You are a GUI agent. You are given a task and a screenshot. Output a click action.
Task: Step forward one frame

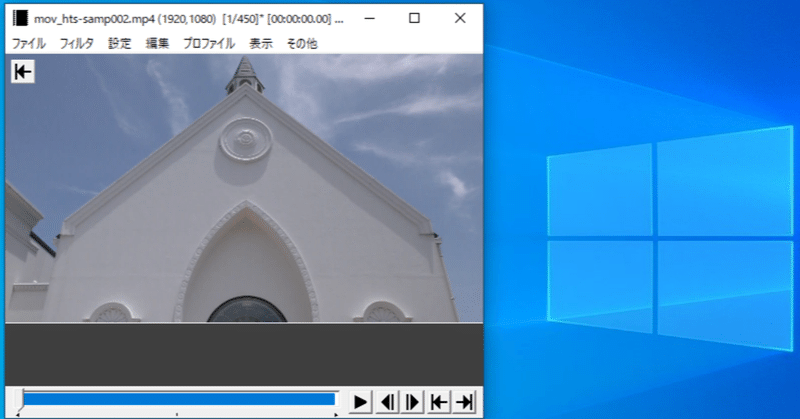(x=412, y=402)
